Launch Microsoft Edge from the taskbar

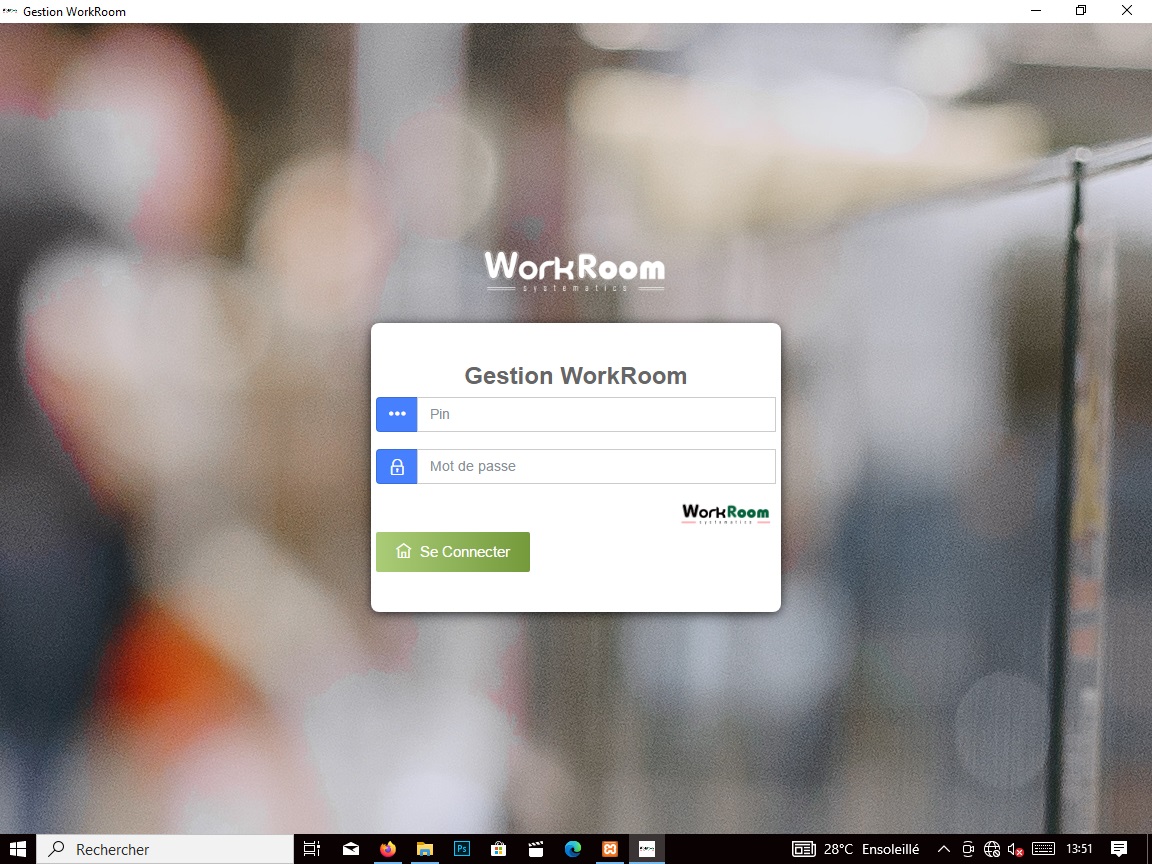572,849
